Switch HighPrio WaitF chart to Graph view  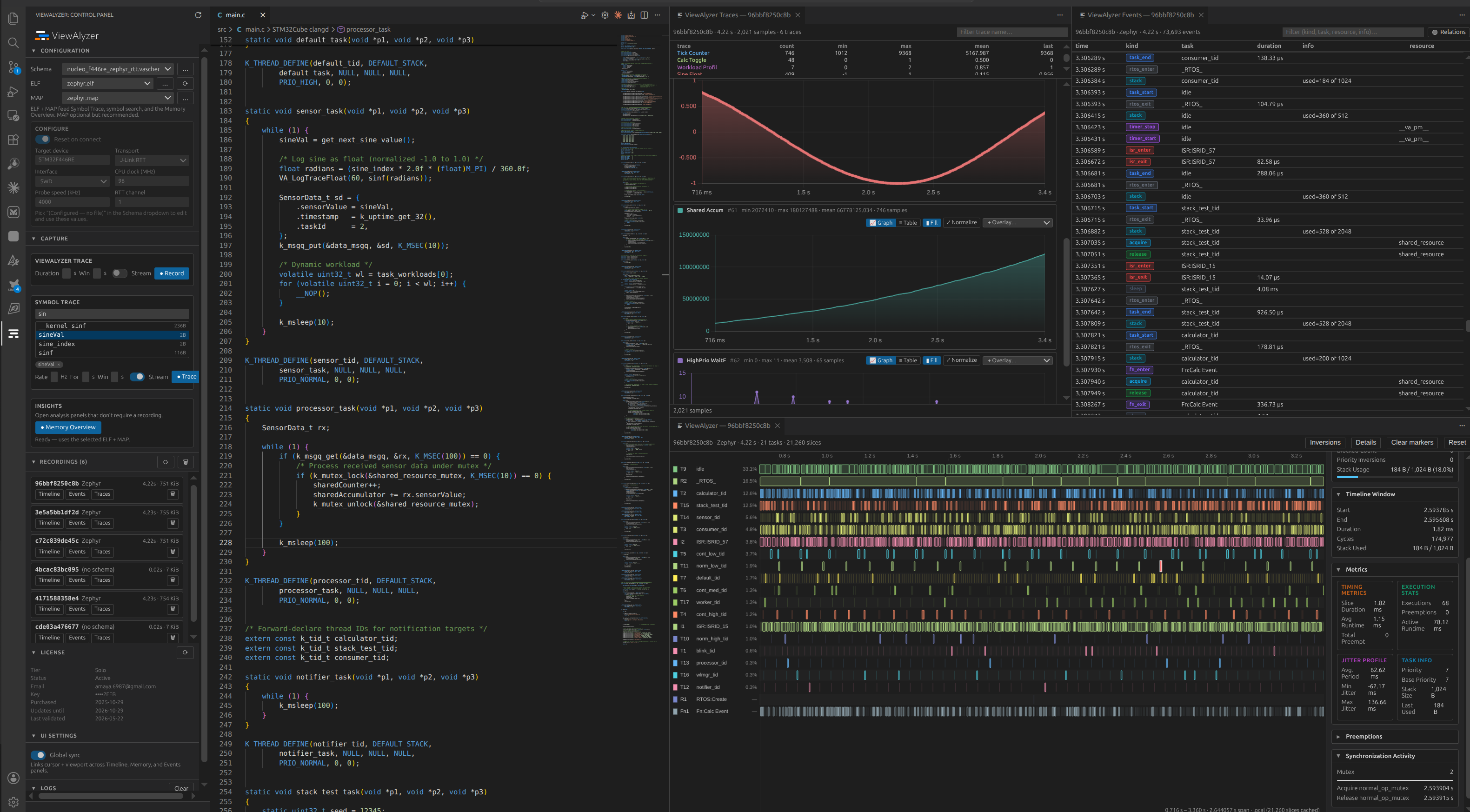(x=881, y=360)
